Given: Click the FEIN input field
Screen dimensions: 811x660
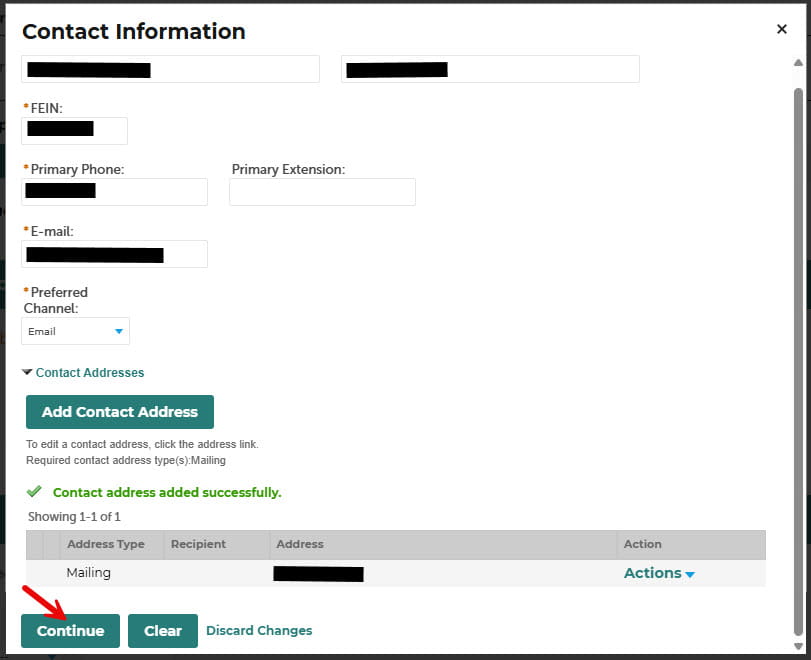Looking at the screenshot, I should click(74, 131).
